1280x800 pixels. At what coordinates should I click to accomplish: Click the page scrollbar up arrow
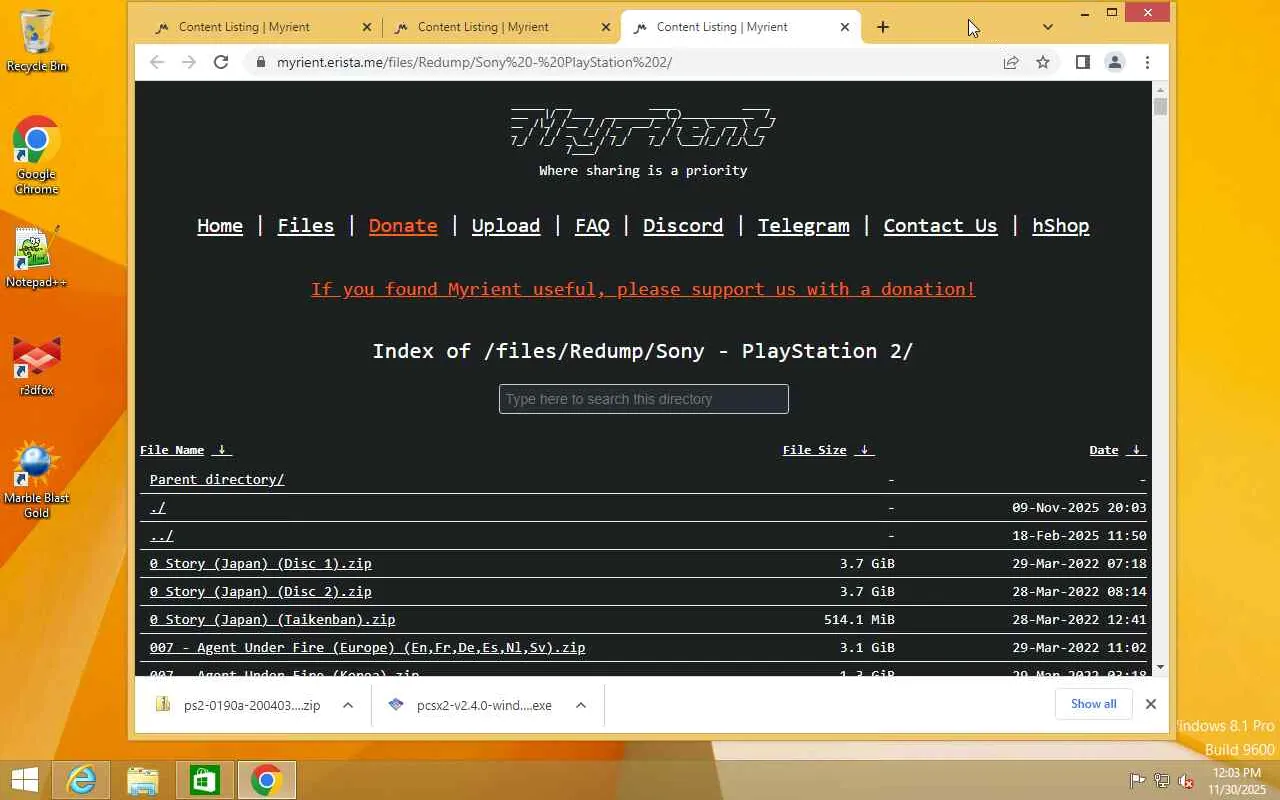(1160, 89)
